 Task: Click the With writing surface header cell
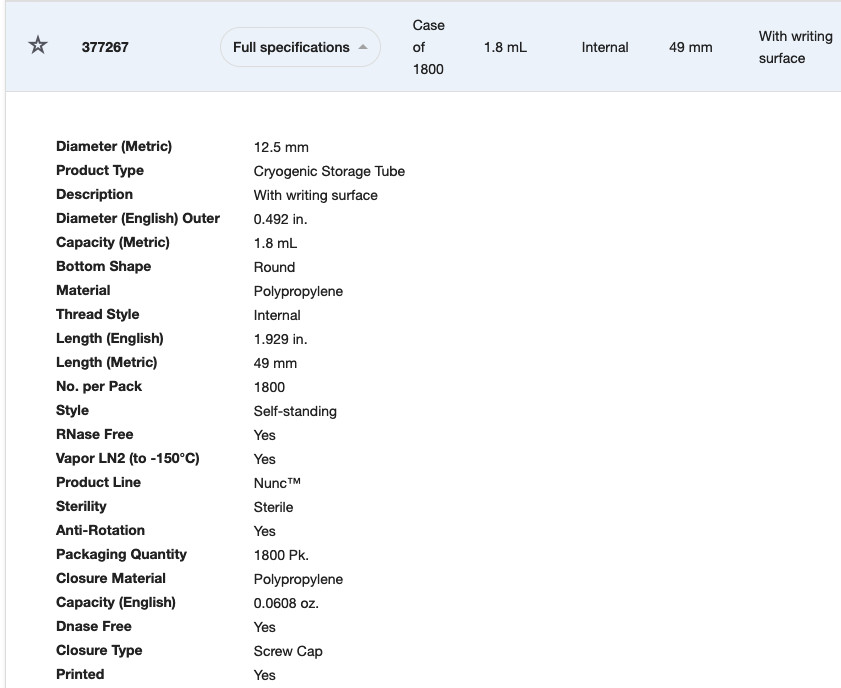(x=795, y=47)
